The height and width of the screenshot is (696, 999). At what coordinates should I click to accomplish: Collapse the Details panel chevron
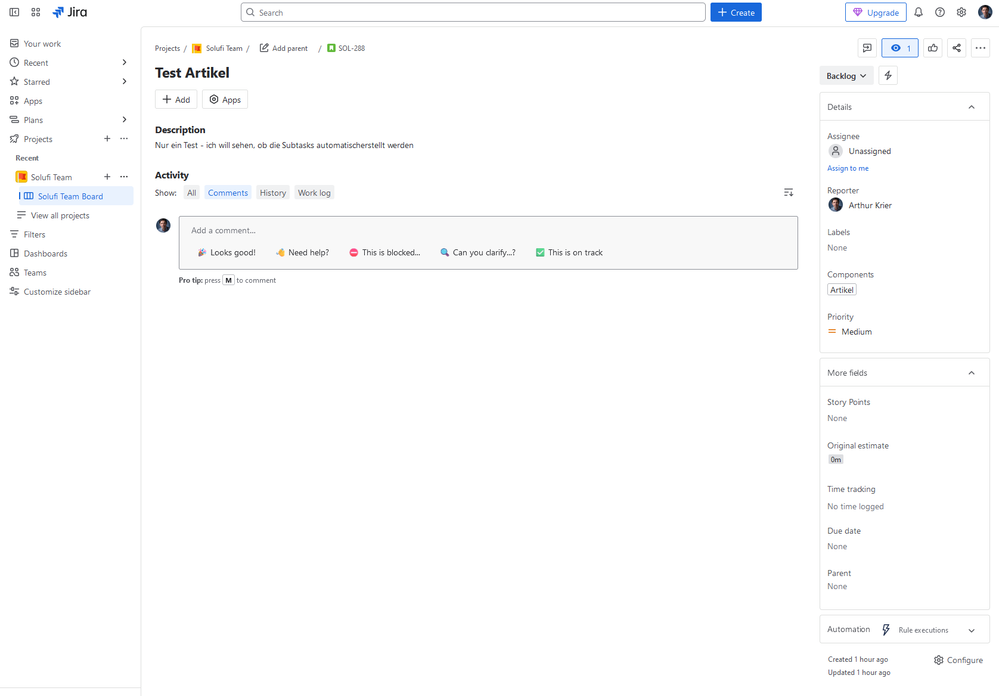[971, 107]
